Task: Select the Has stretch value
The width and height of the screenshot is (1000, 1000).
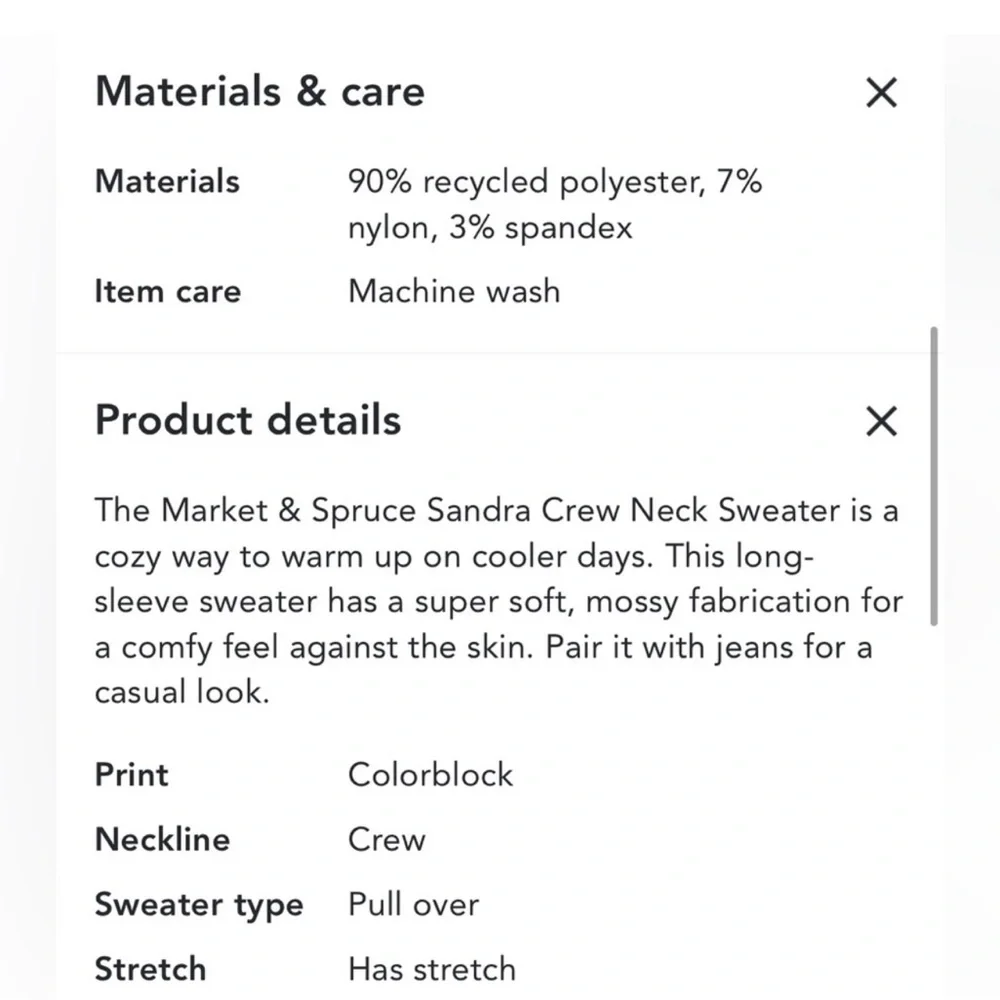Action: [431, 968]
